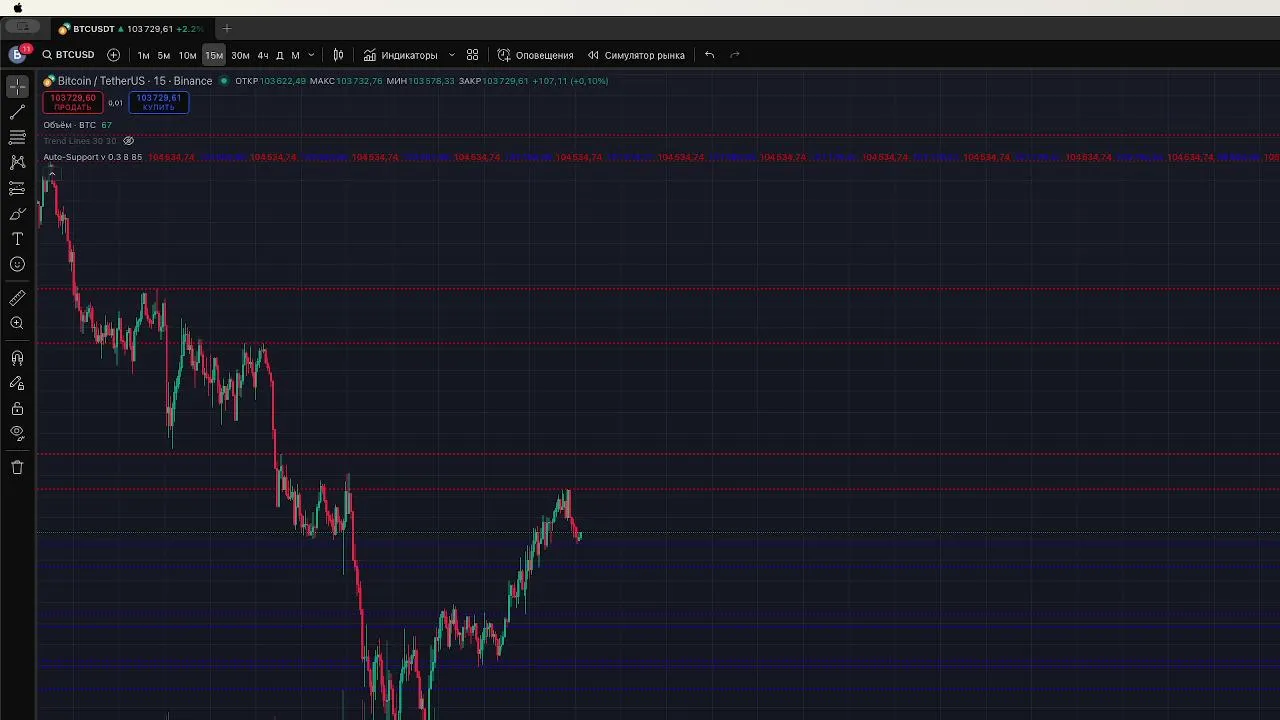Select the 15м timeframe
Image resolution: width=1280 pixels, height=720 pixels.
(214, 56)
